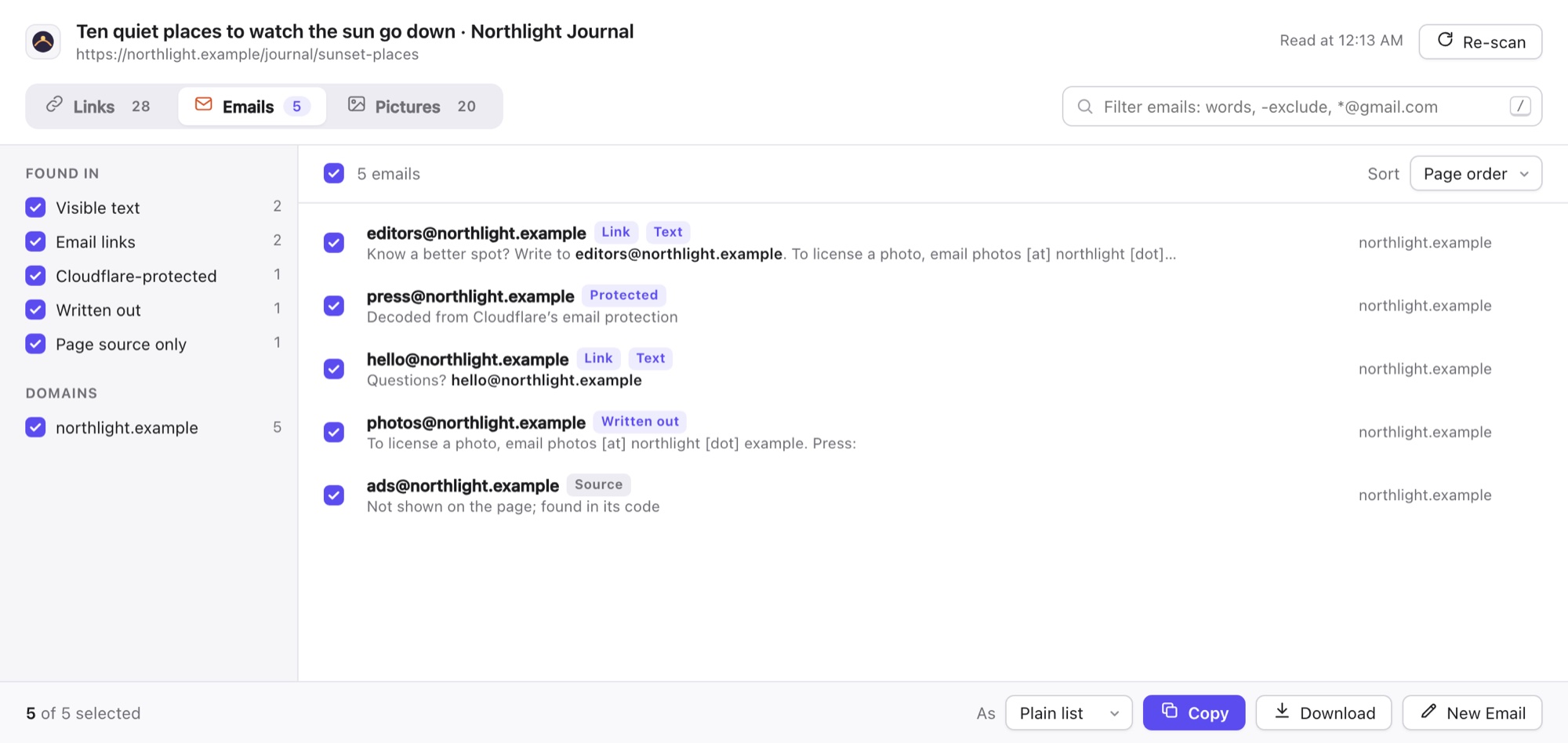Toggle the Written out filter
1568x743 pixels.
coord(35,310)
